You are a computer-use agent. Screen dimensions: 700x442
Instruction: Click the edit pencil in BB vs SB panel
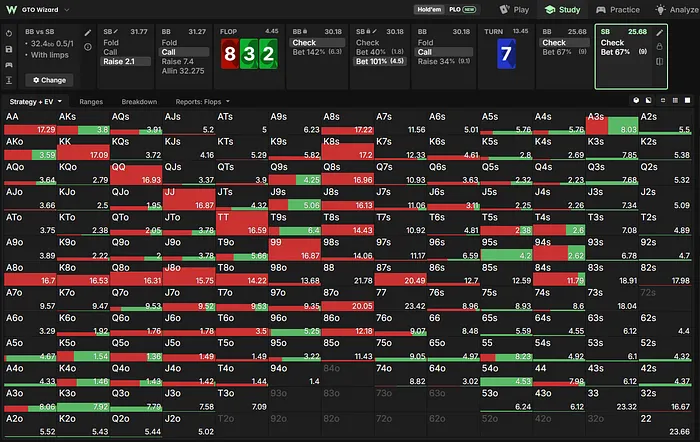pyautogui.click(x=88, y=33)
